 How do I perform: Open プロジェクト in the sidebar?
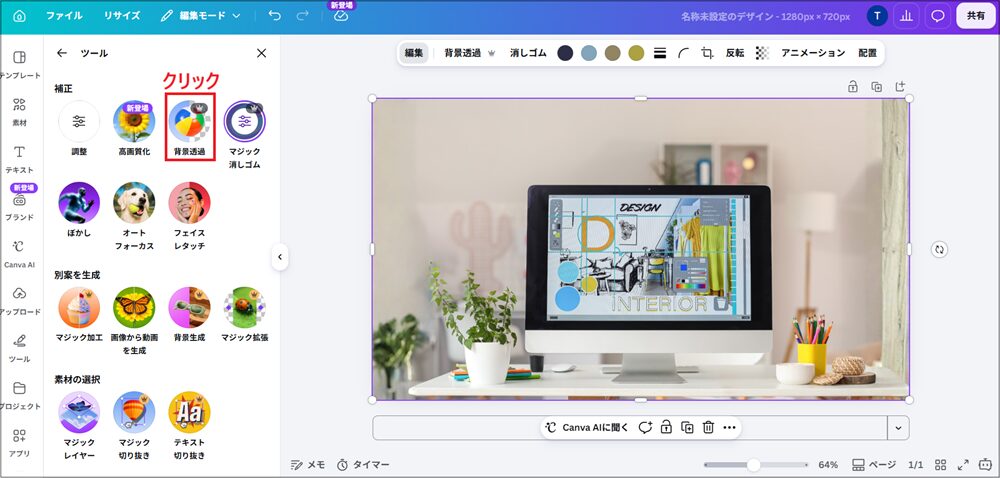point(19,395)
